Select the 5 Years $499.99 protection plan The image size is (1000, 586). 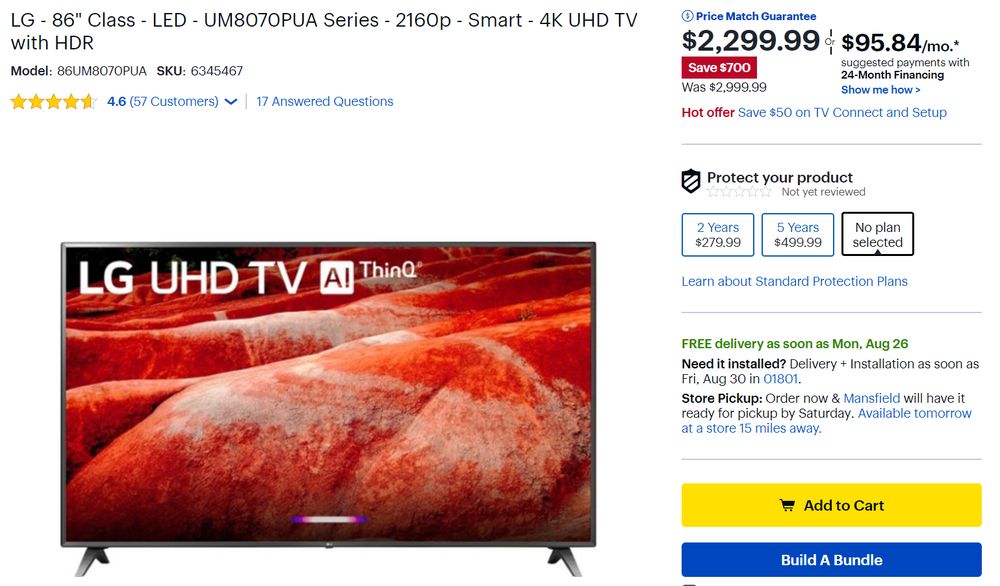797,235
